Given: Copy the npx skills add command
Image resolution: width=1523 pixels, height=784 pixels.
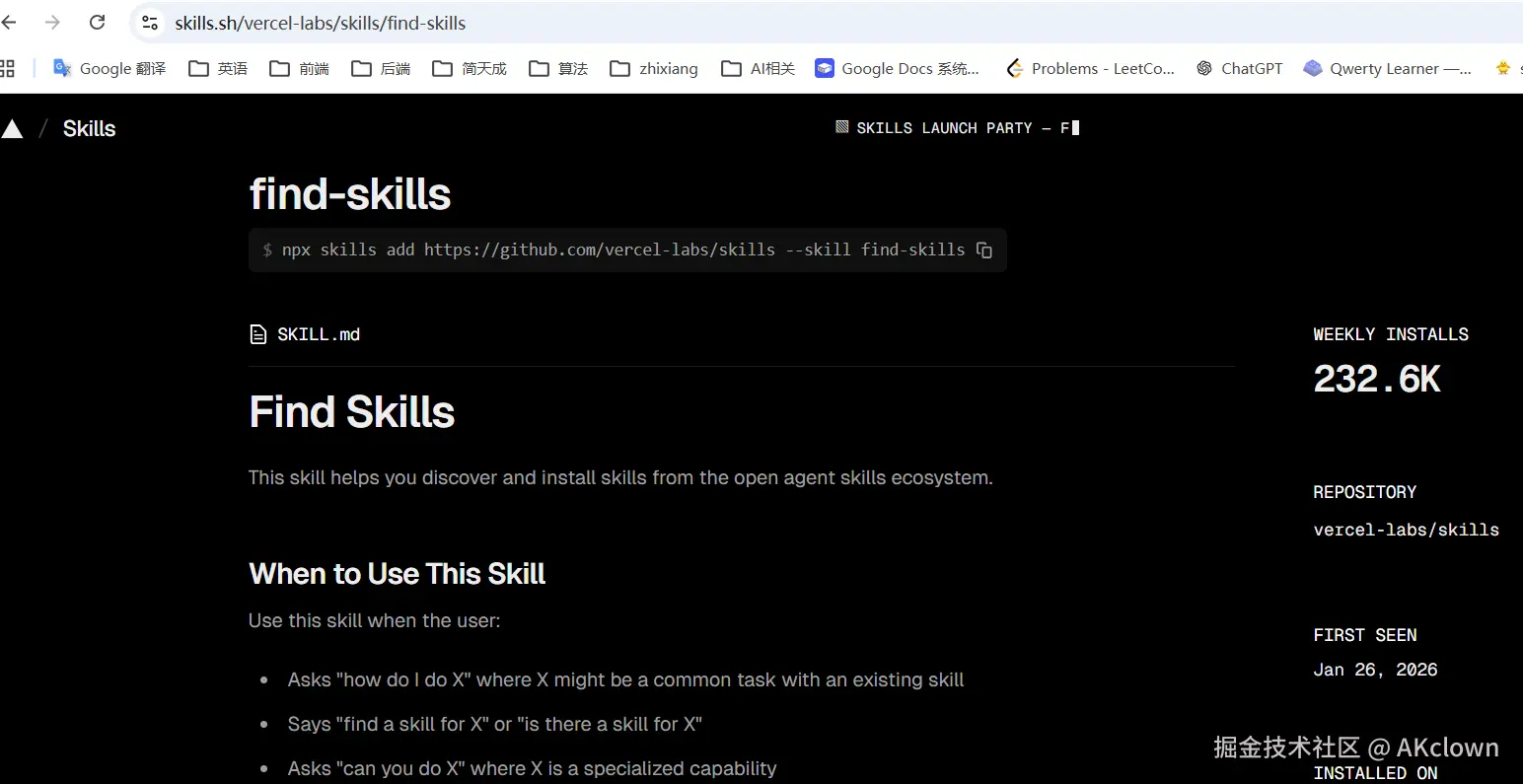Looking at the screenshot, I should (x=983, y=249).
